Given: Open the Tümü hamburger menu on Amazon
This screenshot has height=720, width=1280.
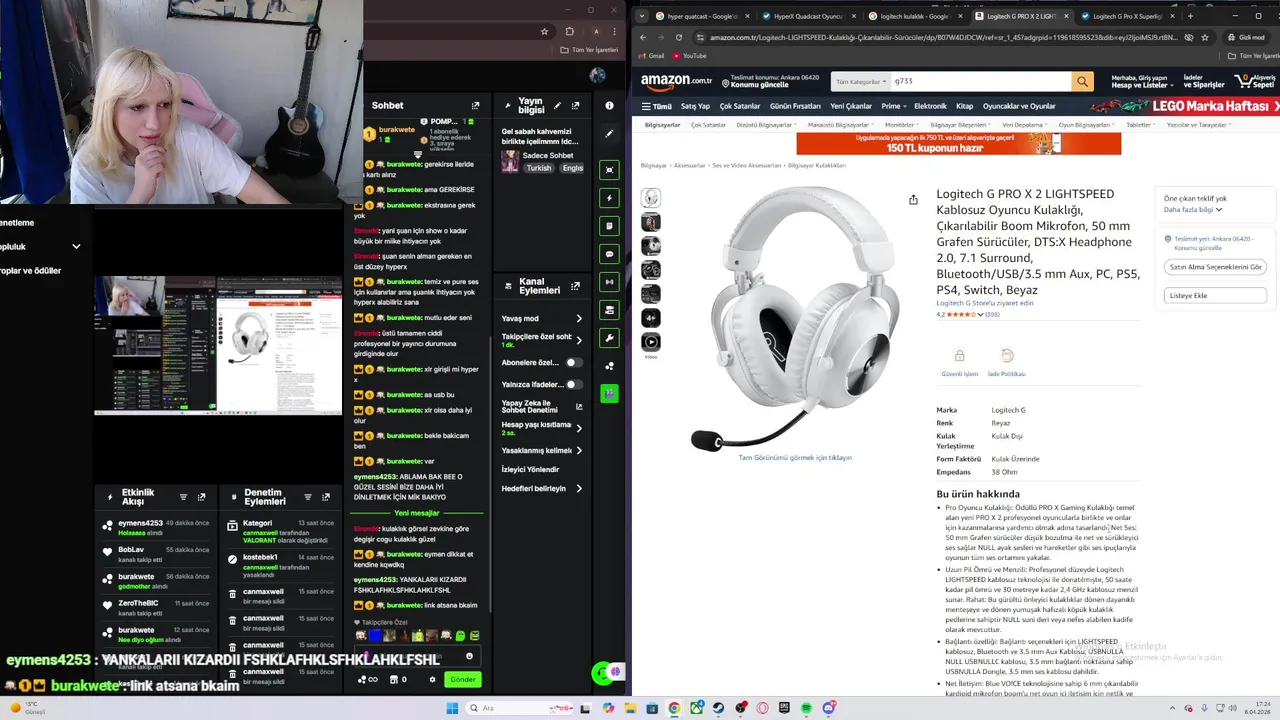Looking at the screenshot, I should (x=656, y=106).
